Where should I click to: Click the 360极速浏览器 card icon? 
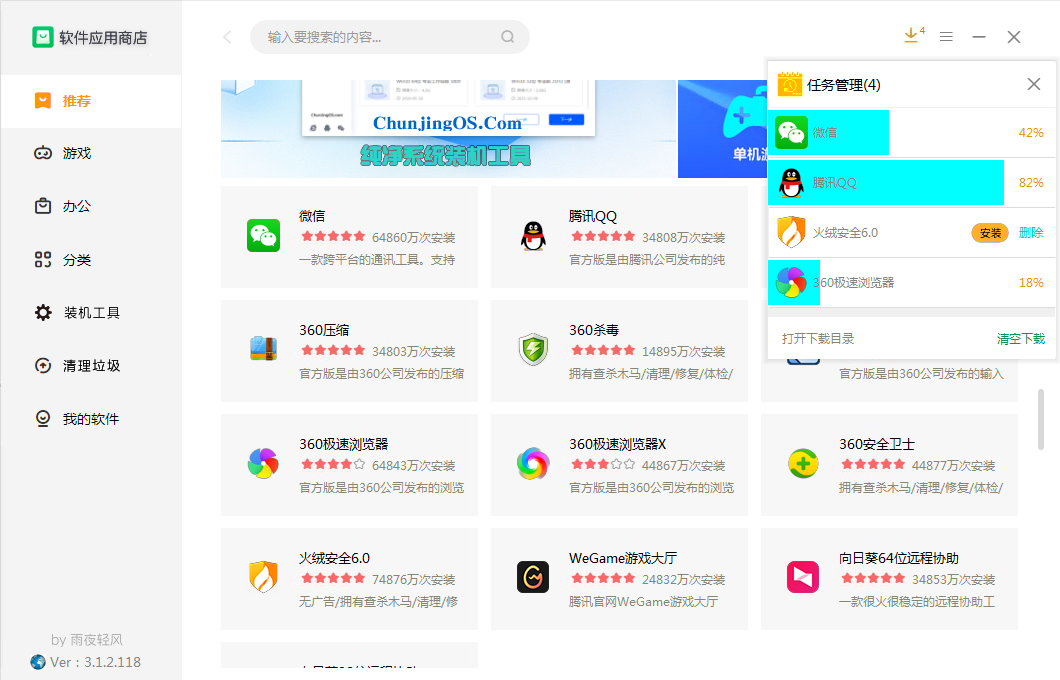[264, 464]
